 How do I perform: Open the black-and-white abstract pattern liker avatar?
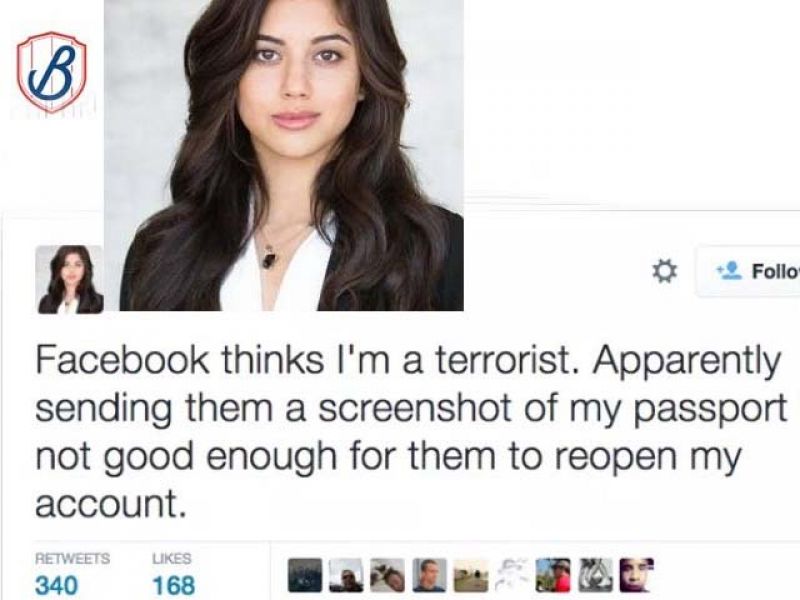[595, 575]
